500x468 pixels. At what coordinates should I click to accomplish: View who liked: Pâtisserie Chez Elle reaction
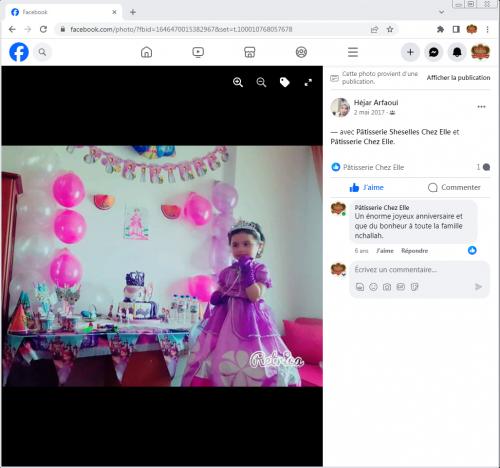(x=373, y=167)
